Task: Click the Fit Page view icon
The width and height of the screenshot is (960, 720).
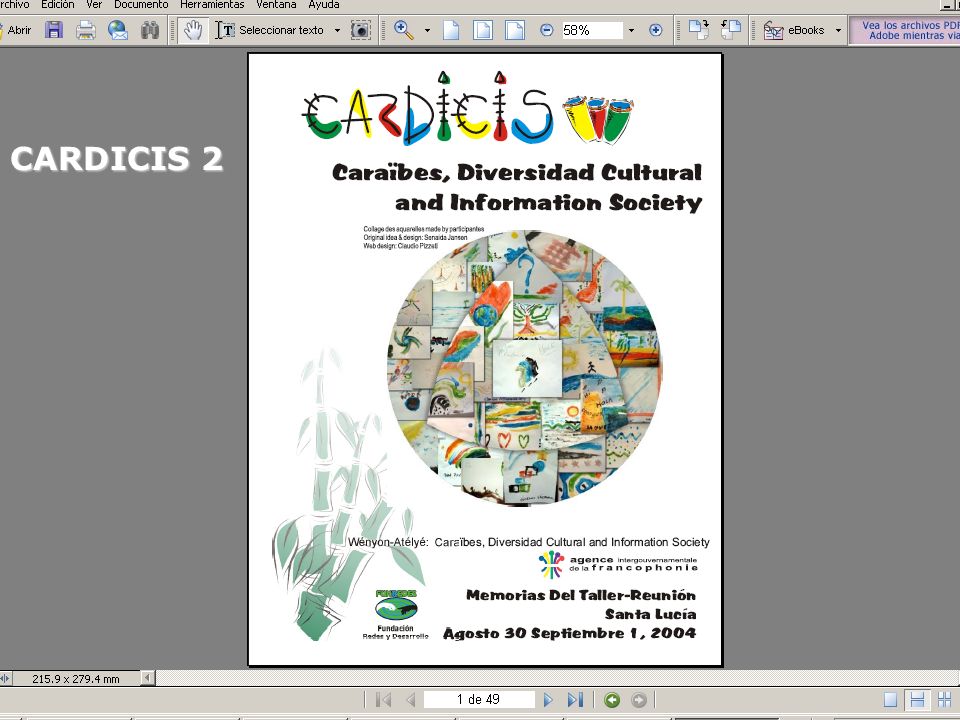Action: (x=483, y=30)
